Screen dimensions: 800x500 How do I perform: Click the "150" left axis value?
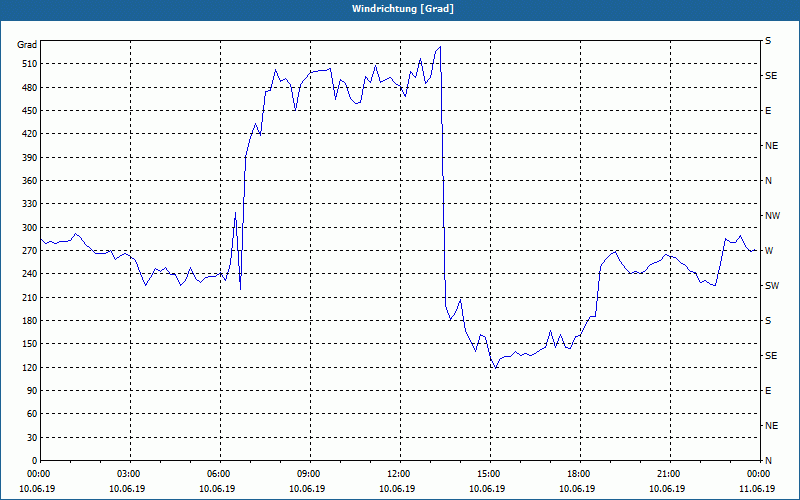click(30, 344)
